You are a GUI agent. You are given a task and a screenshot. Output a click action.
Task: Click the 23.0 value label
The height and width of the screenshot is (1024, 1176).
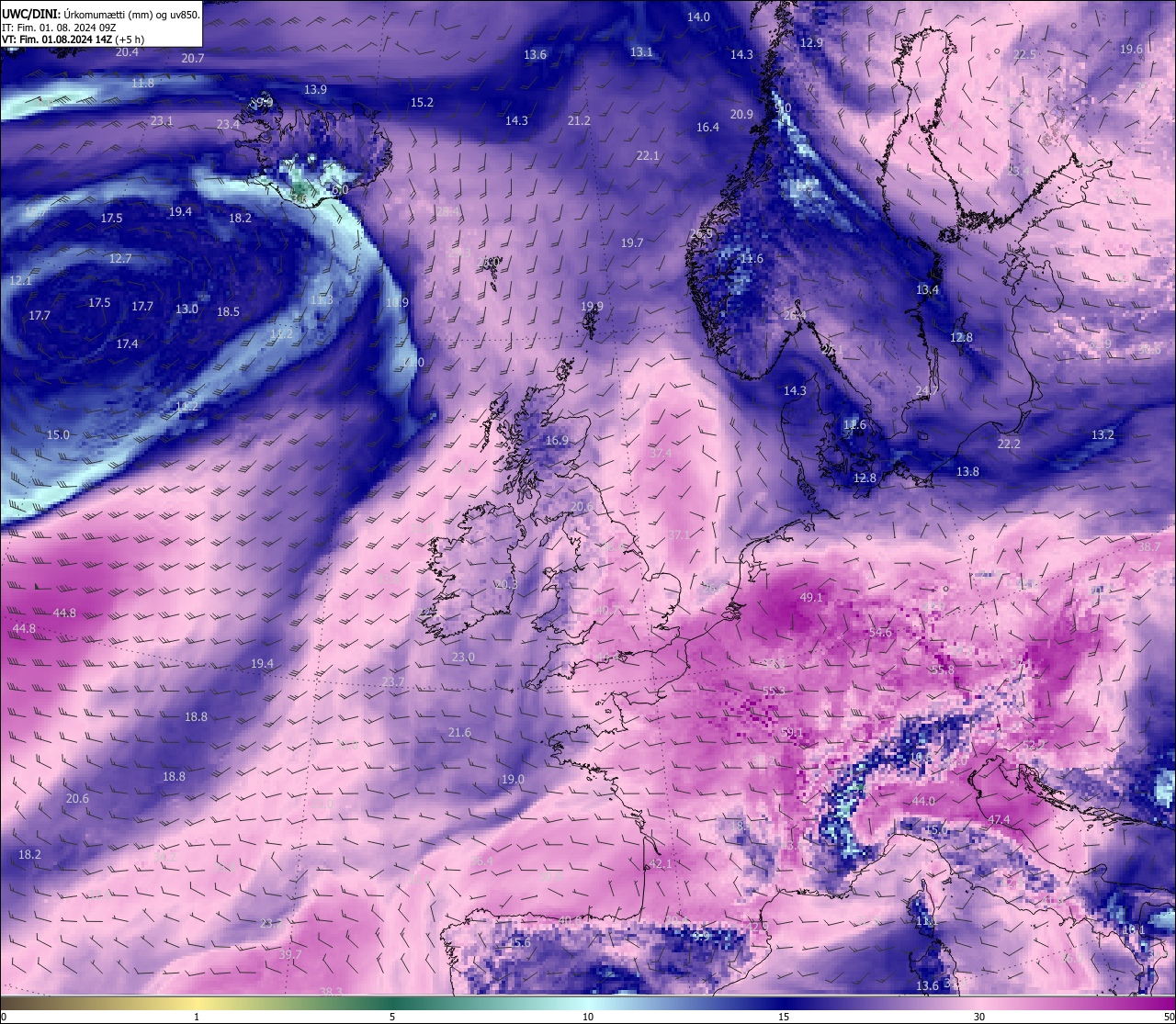coord(463,658)
